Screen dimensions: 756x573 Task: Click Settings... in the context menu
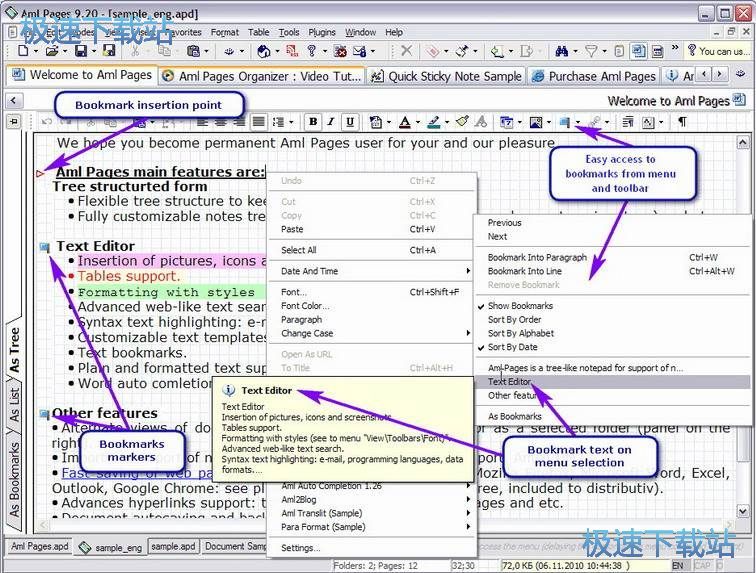(300, 548)
